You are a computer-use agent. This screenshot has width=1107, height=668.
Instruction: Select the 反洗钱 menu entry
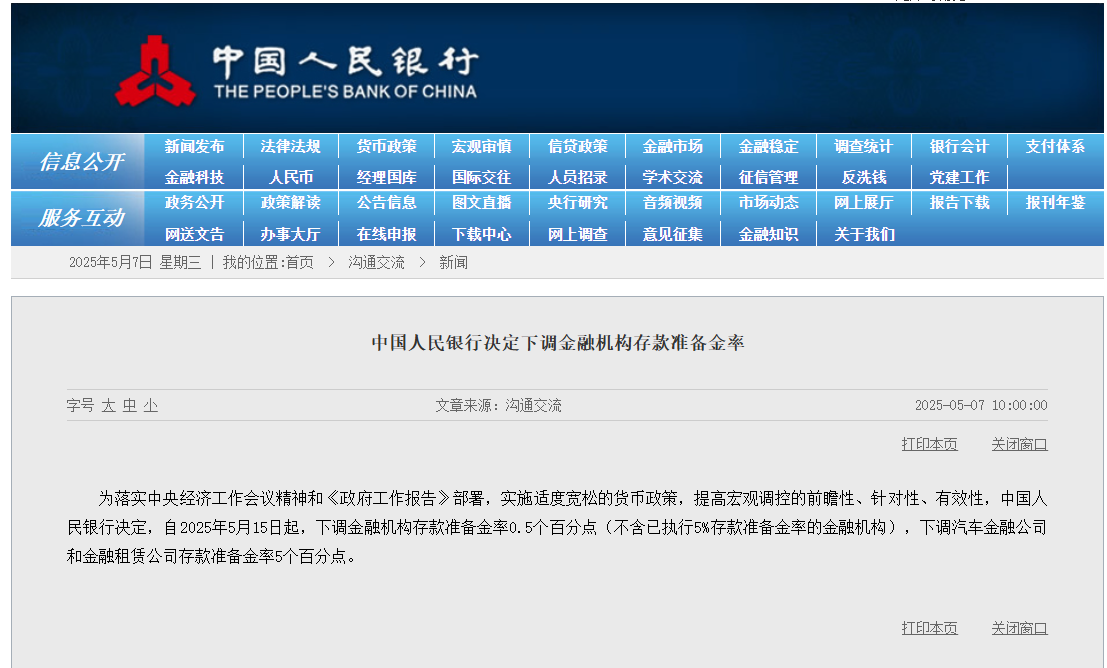pos(863,177)
